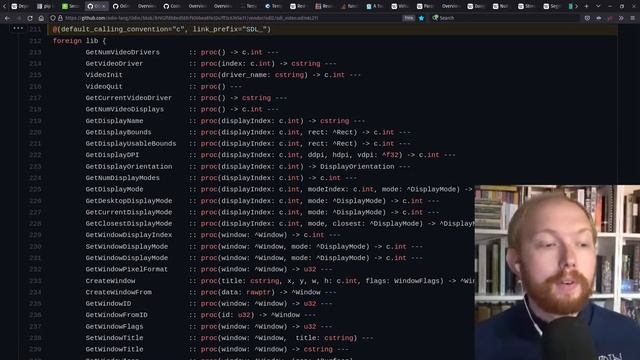This screenshot has width=640, height=360.
Task: Click into the browser Search field
Action: (506, 18)
